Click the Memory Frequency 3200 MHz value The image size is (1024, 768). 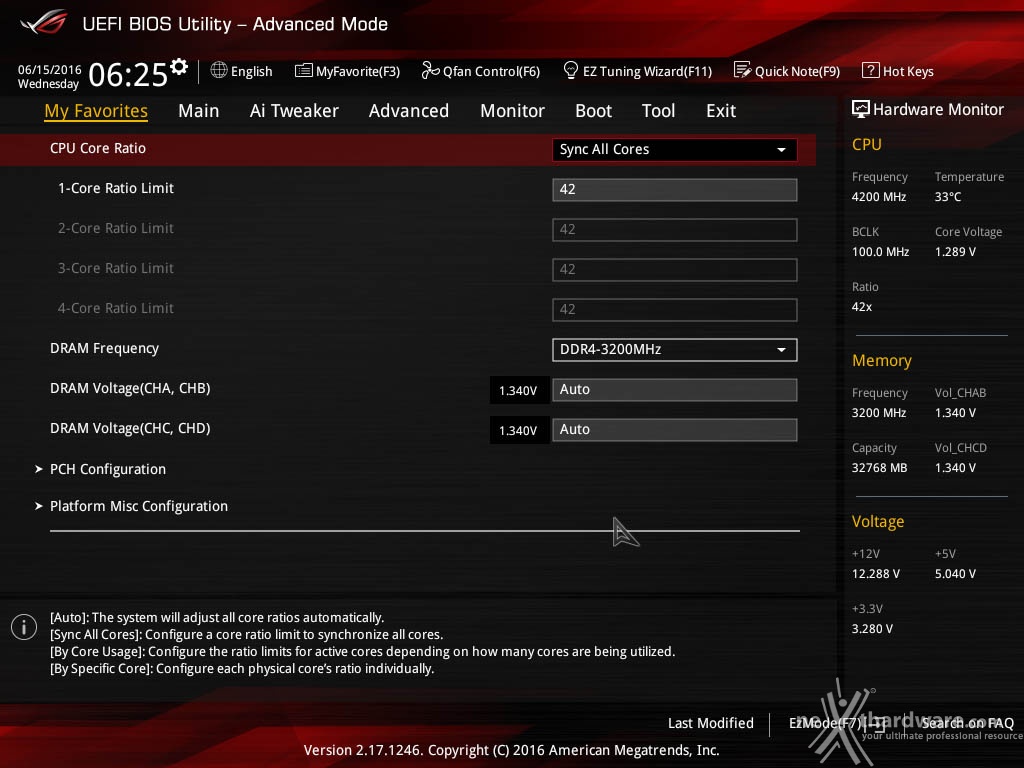coord(878,413)
